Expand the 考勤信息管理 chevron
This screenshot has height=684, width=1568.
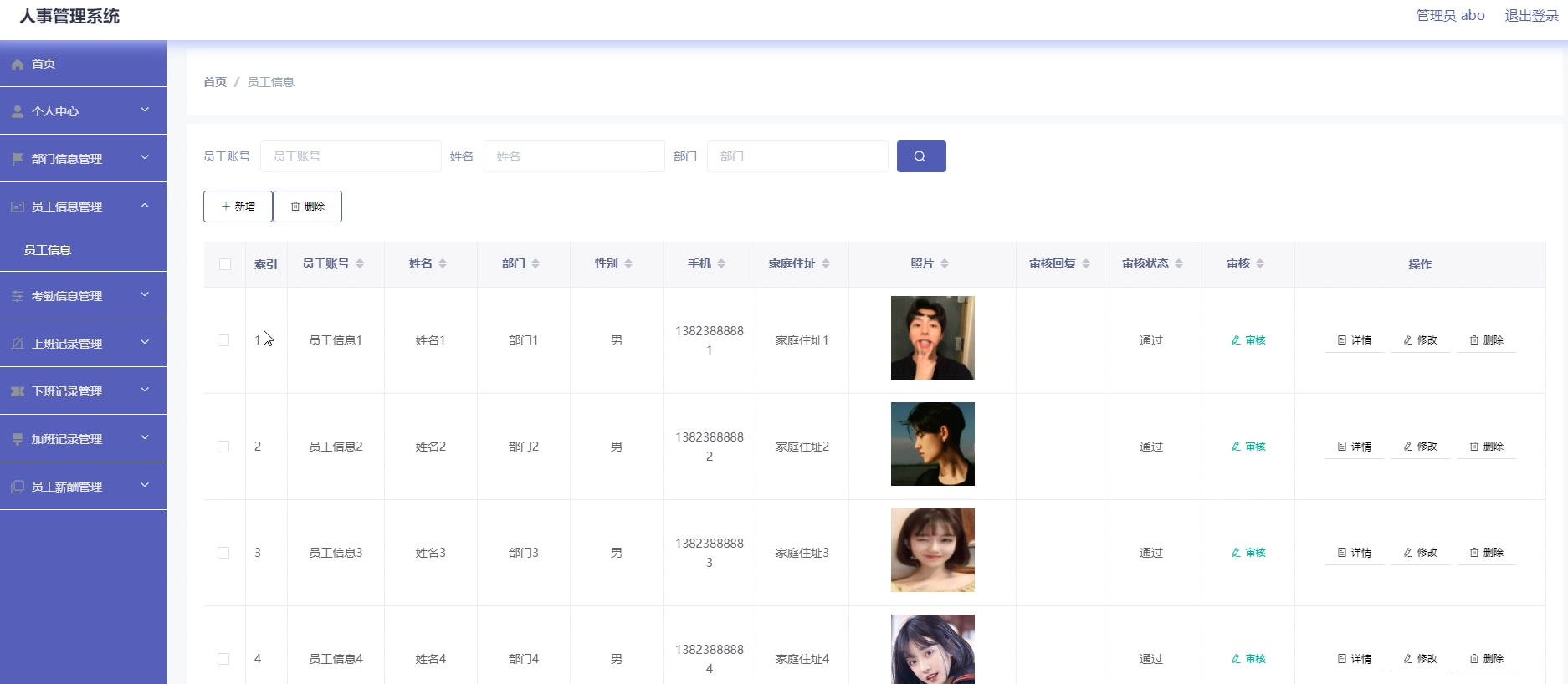coord(145,294)
